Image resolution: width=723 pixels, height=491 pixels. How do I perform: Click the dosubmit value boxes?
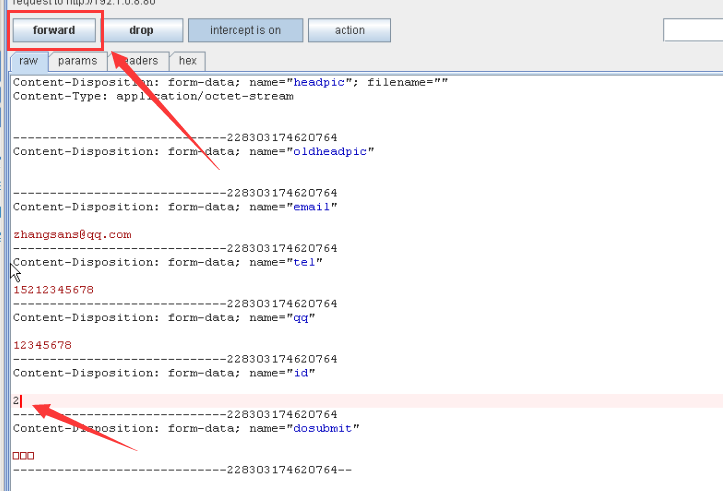[24, 456]
